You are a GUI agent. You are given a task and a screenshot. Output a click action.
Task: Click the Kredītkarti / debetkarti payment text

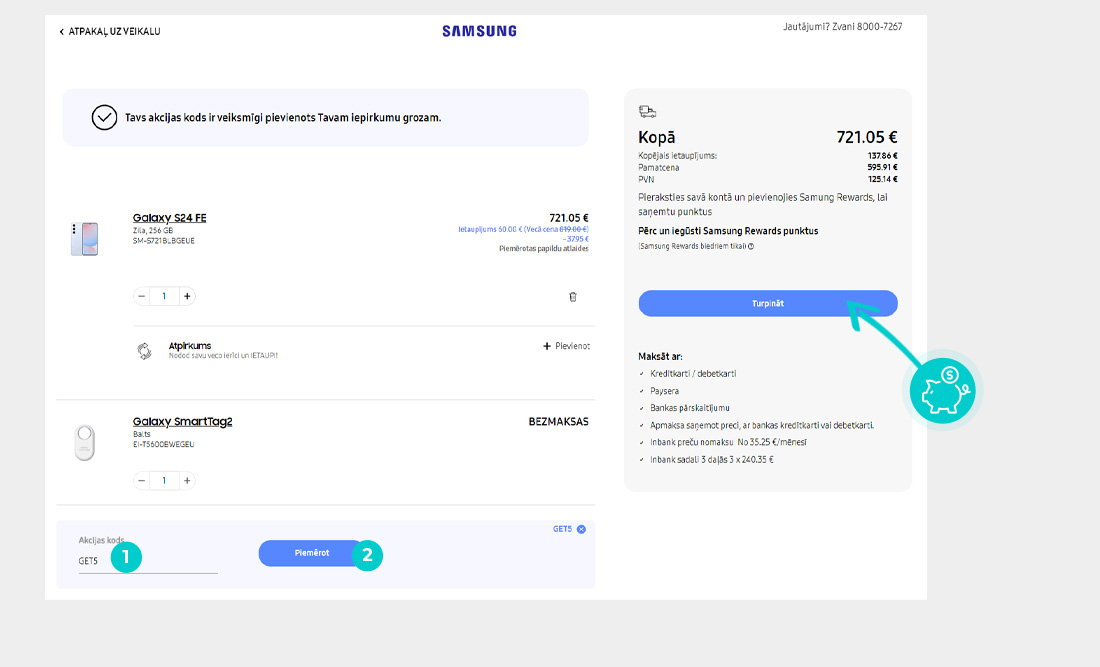point(693,374)
